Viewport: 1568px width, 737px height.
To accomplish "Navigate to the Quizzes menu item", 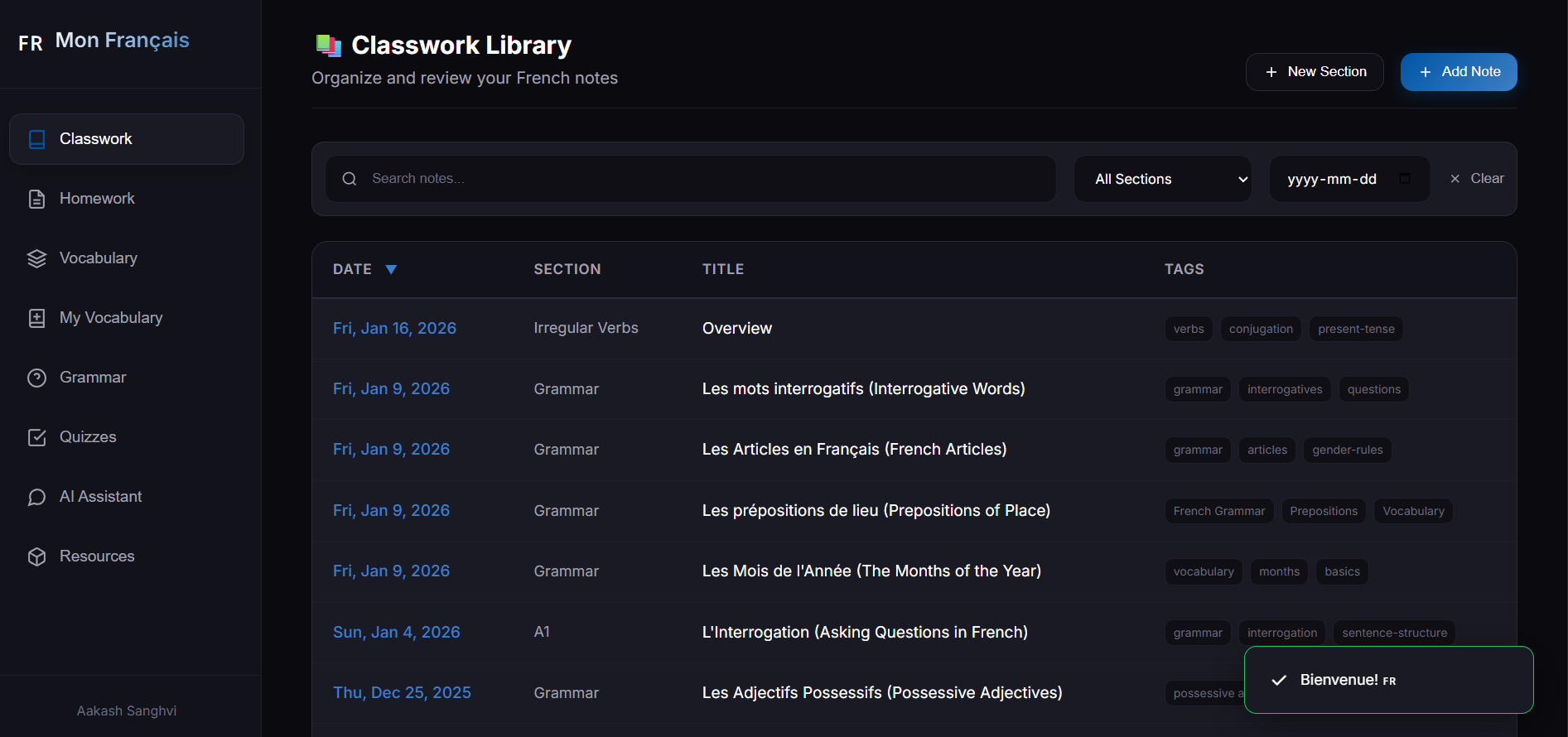I will (88, 437).
